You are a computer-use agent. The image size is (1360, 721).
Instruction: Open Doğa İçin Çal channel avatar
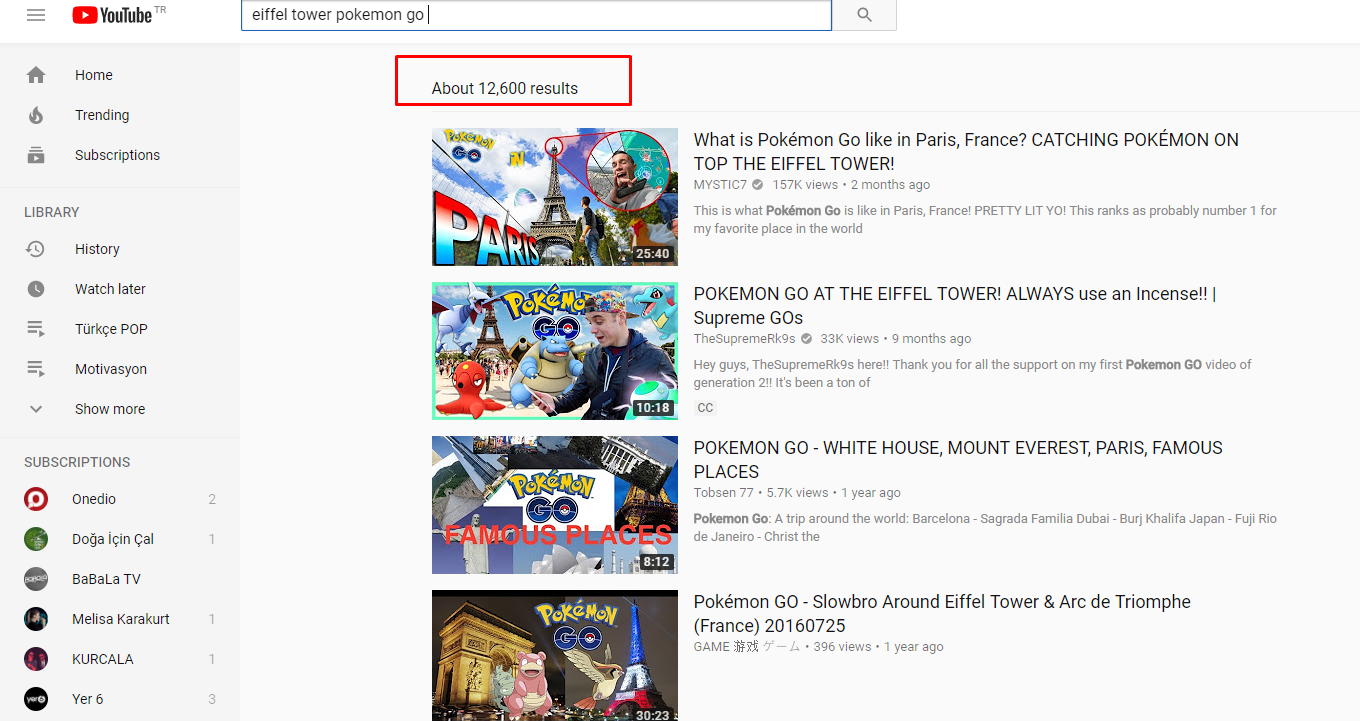tap(36, 539)
